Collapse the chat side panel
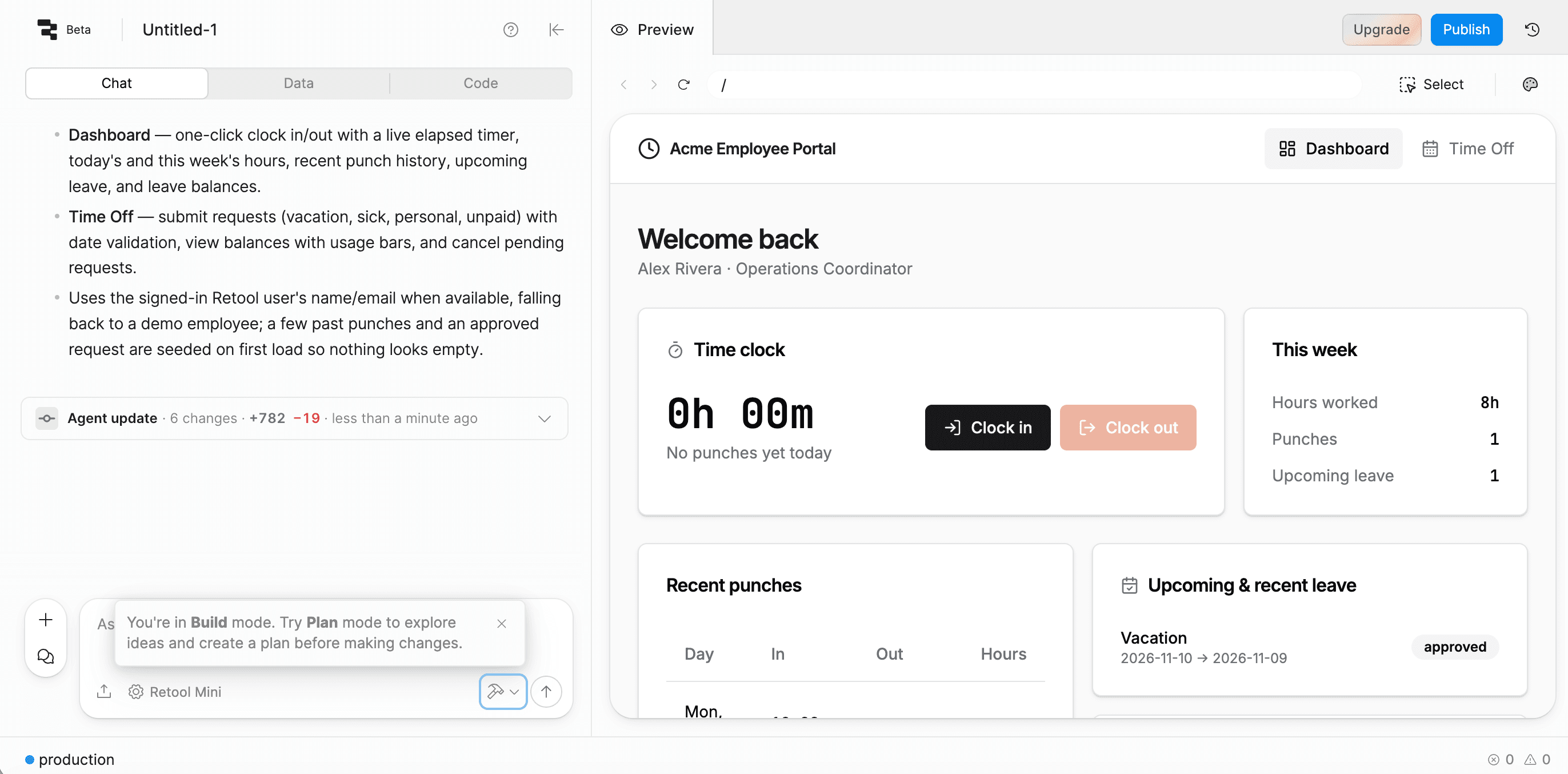 pos(557,30)
